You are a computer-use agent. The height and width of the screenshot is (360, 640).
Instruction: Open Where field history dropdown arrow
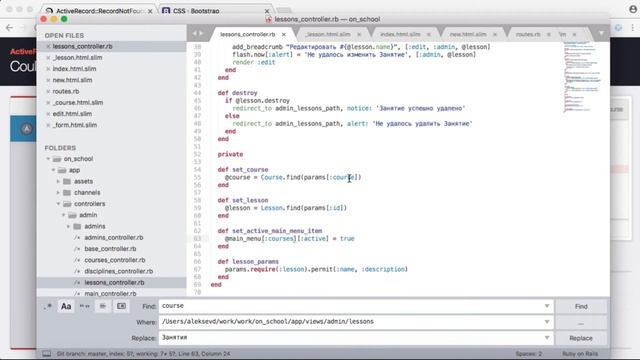coord(547,322)
